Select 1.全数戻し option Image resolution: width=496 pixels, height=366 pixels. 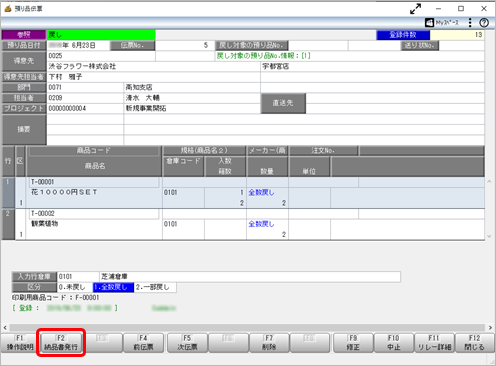[113, 287]
